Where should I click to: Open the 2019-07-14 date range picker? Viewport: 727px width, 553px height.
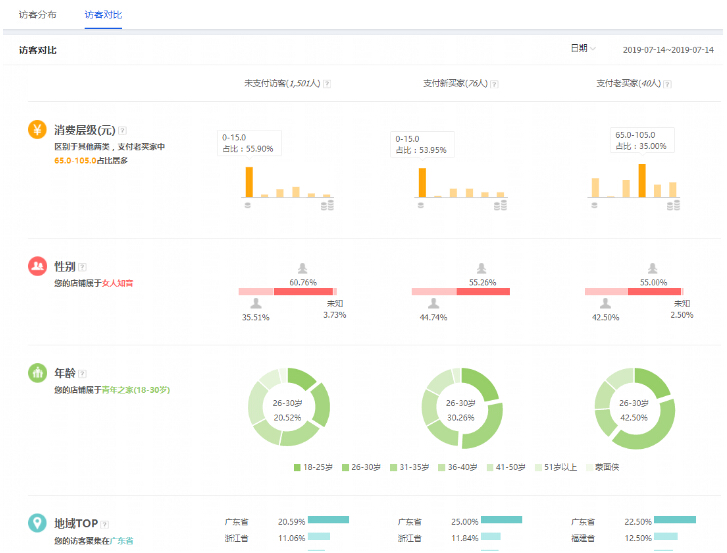(667, 49)
